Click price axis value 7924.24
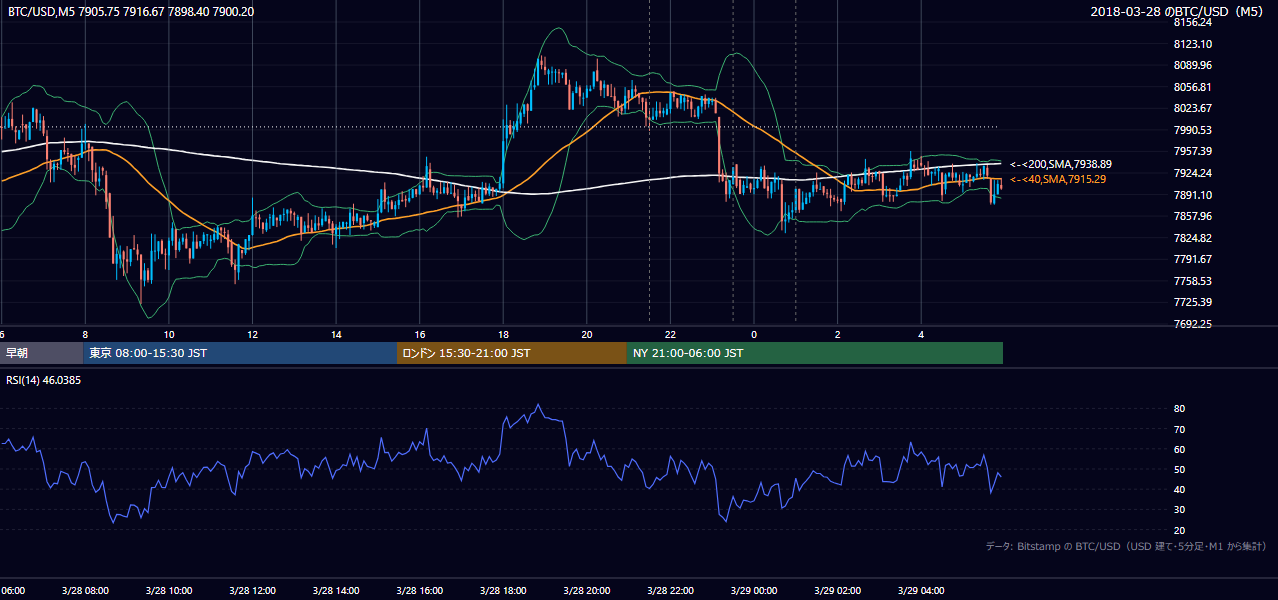Viewport: 1278px width, 600px height. point(1193,173)
